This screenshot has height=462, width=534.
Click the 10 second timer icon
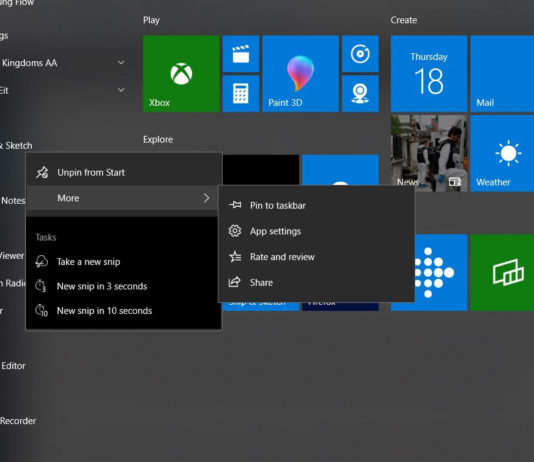click(42, 310)
